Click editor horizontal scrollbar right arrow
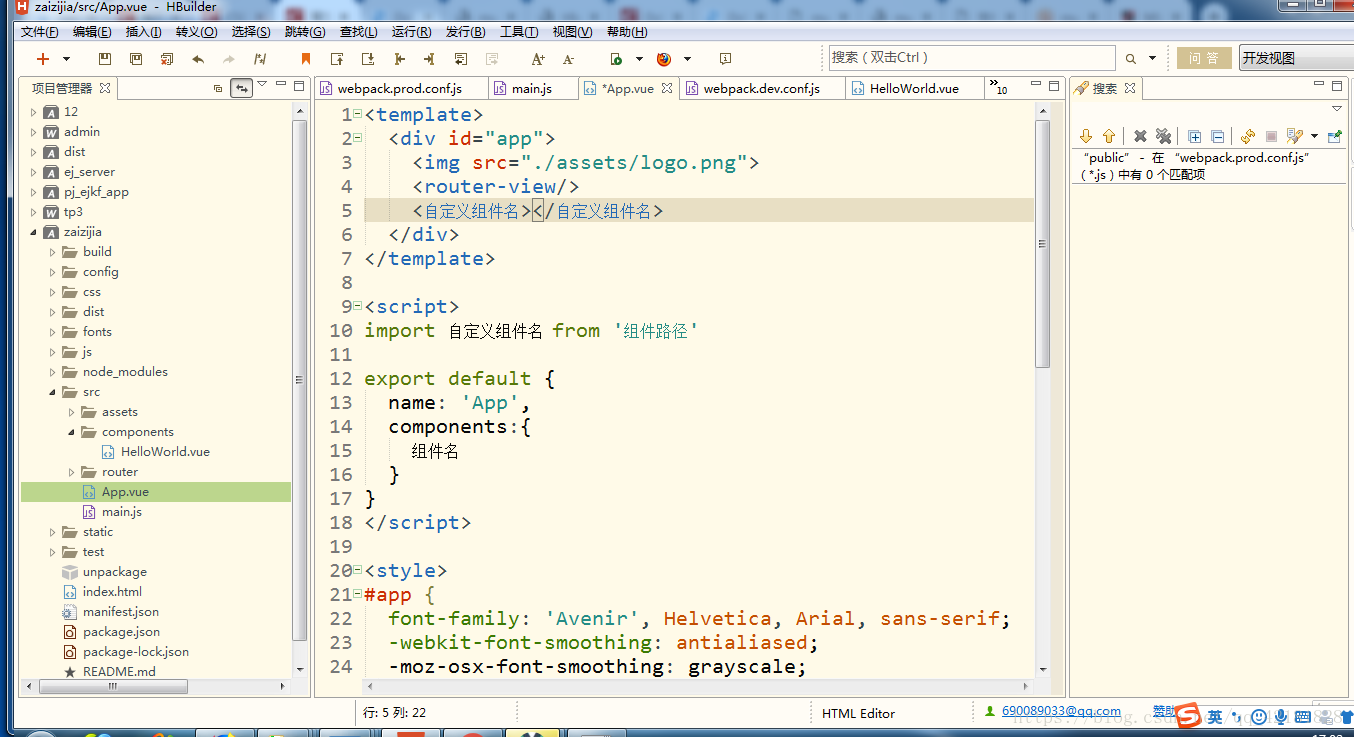 (x=1027, y=687)
